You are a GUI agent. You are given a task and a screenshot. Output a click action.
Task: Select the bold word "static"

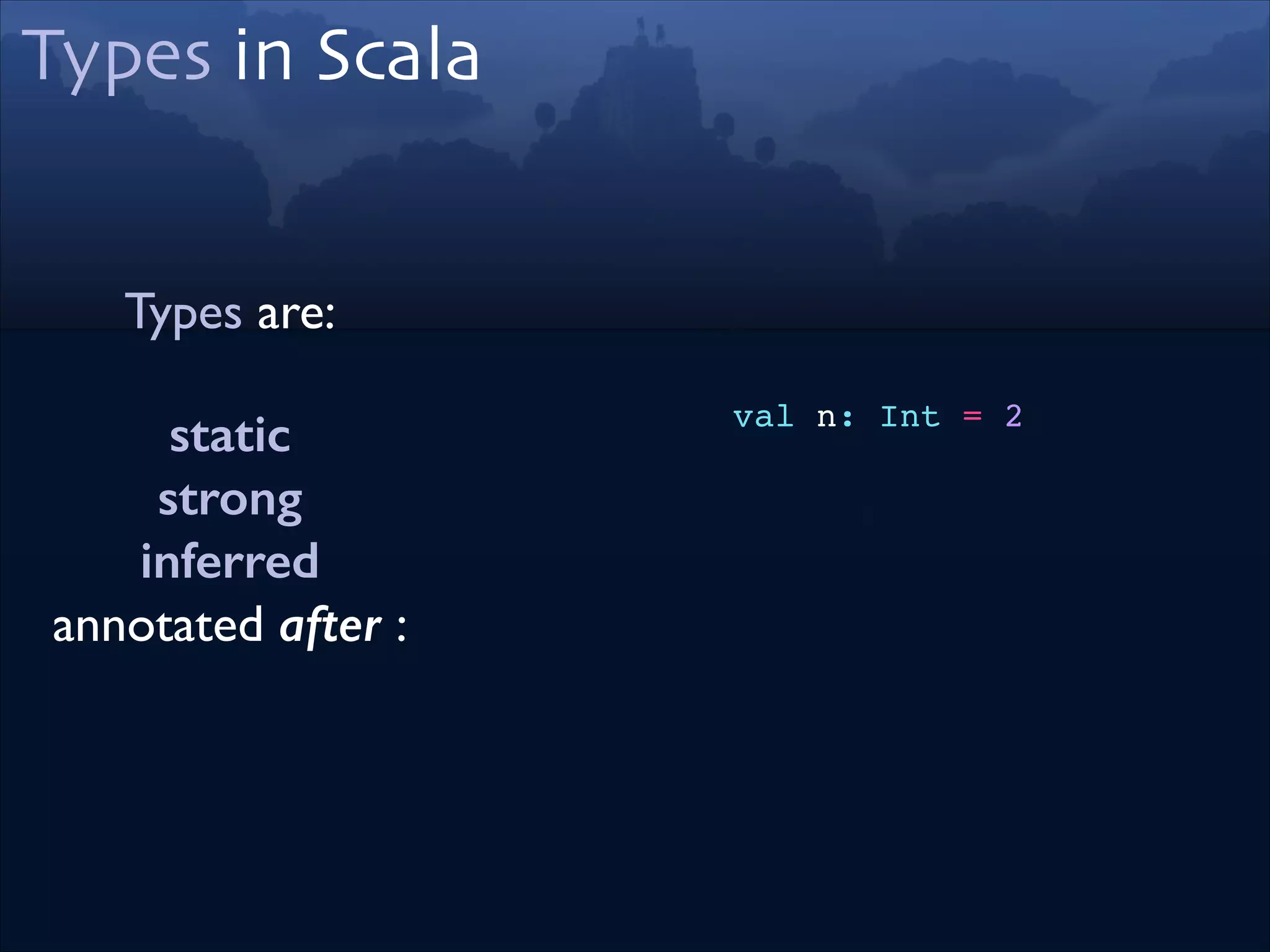[x=230, y=436]
